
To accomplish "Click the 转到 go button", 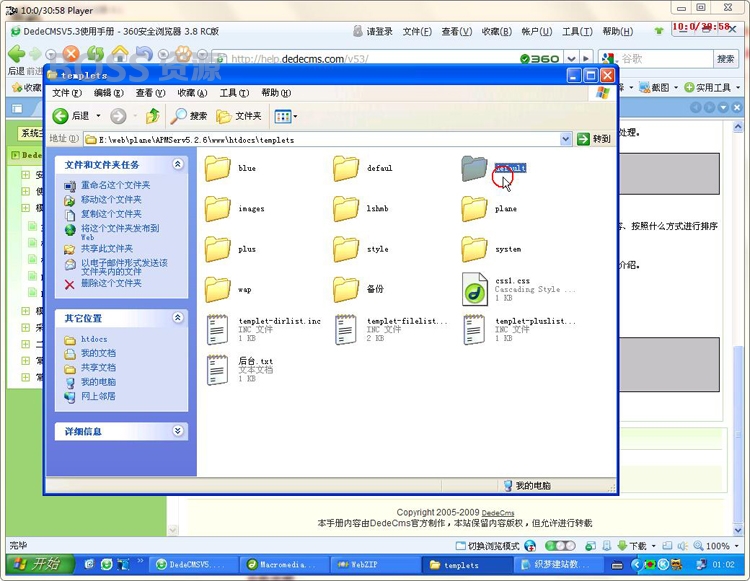I will [x=594, y=139].
